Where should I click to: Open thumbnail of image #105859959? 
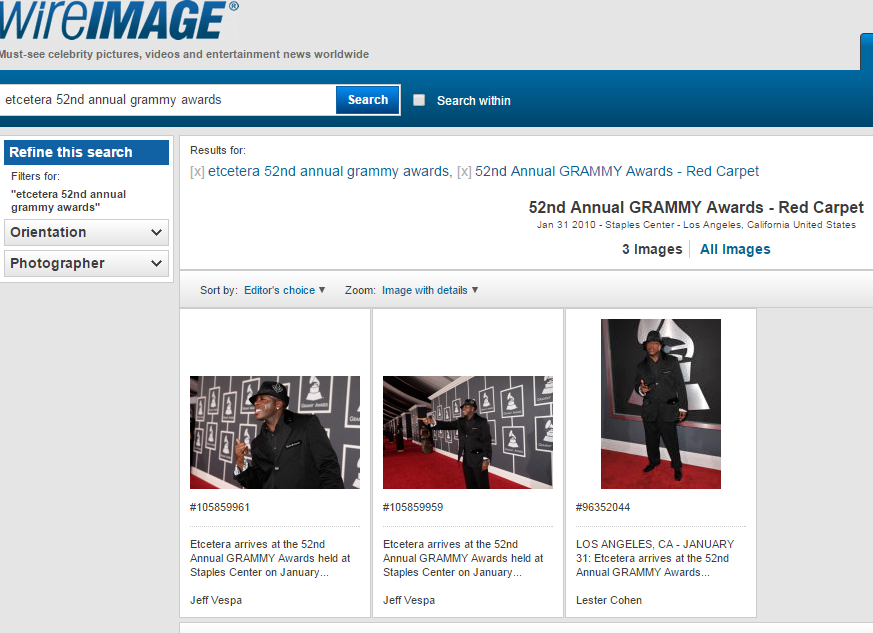(x=467, y=432)
